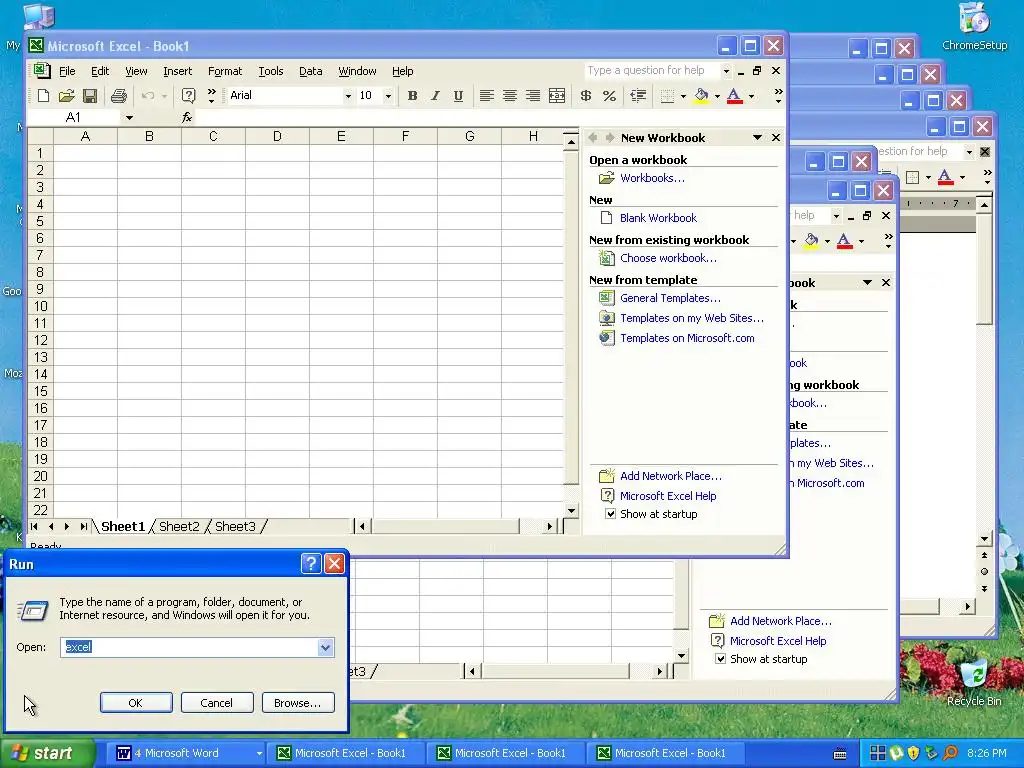Open the Insert menu

tap(178, 71)
